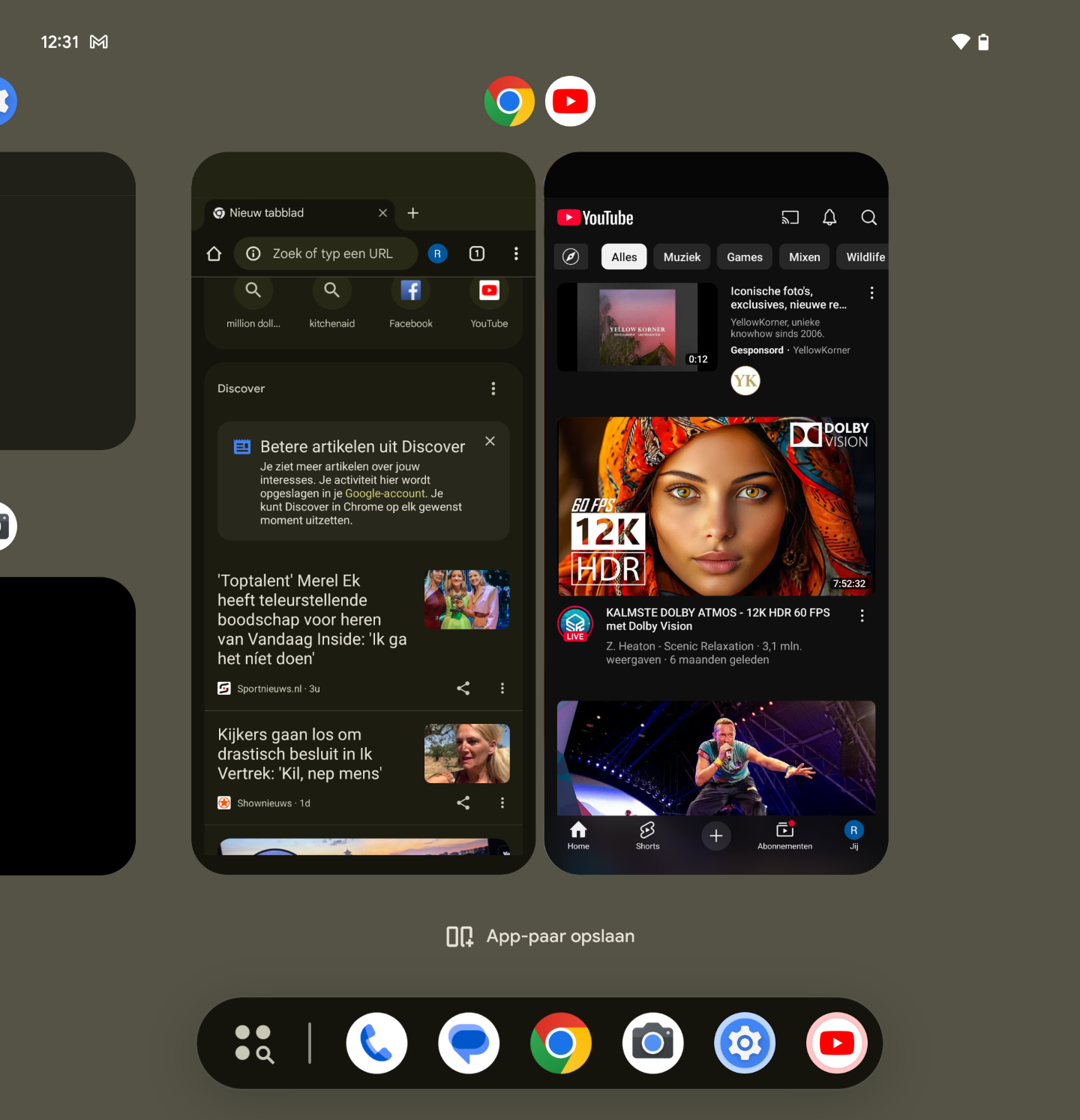Open the Scenic Relaxation LIVE channel avatar
The height and width of the screenshot is (1120, 1080).
[x=575, y=623]
